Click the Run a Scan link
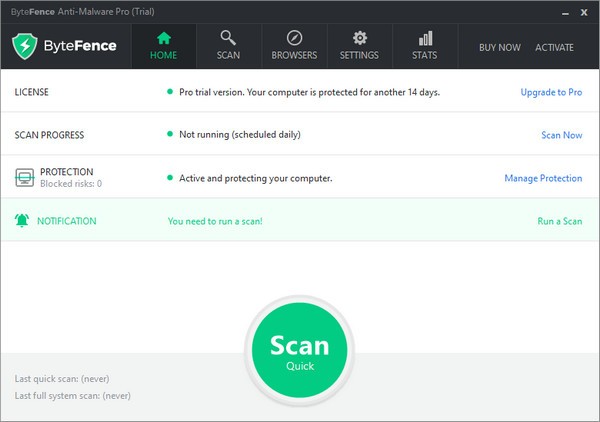The width and height of the screenshot is (600, 422). click(x=560, y=221)
